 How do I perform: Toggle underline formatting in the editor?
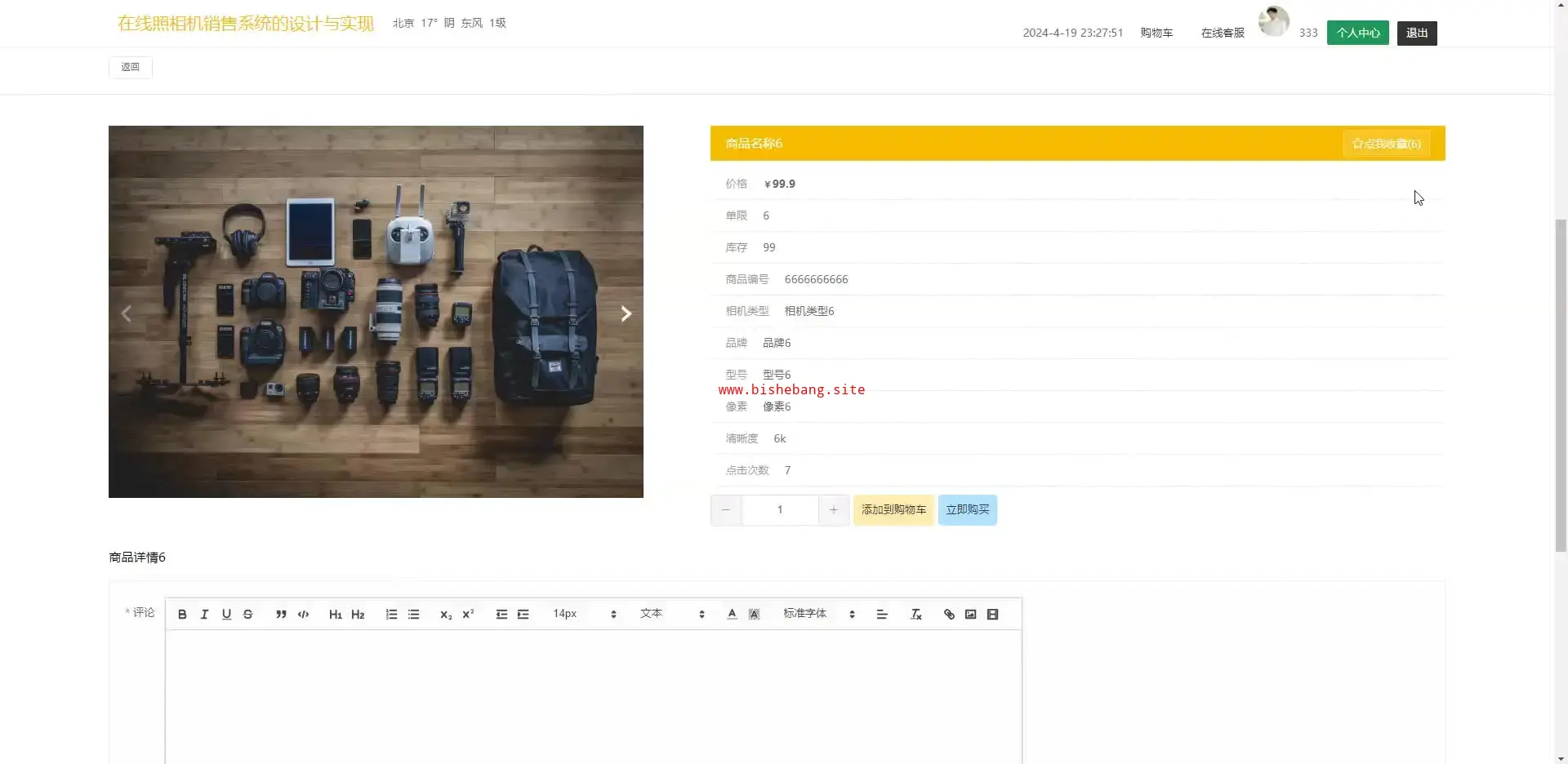point(226,615)
